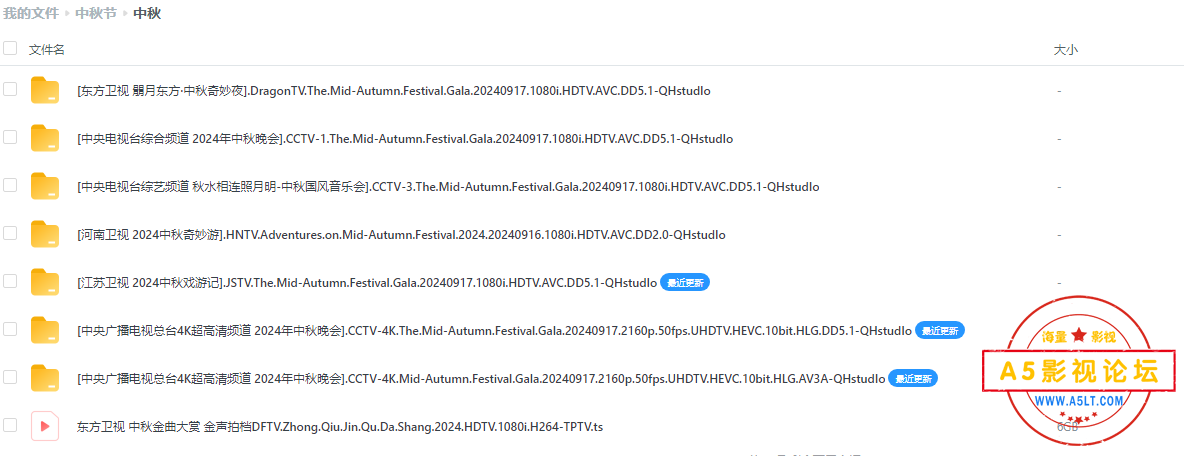Viewport: 1184px width, 456px height.
Task: Check the box for the DragonTV folder
Action: pos(10,89)
